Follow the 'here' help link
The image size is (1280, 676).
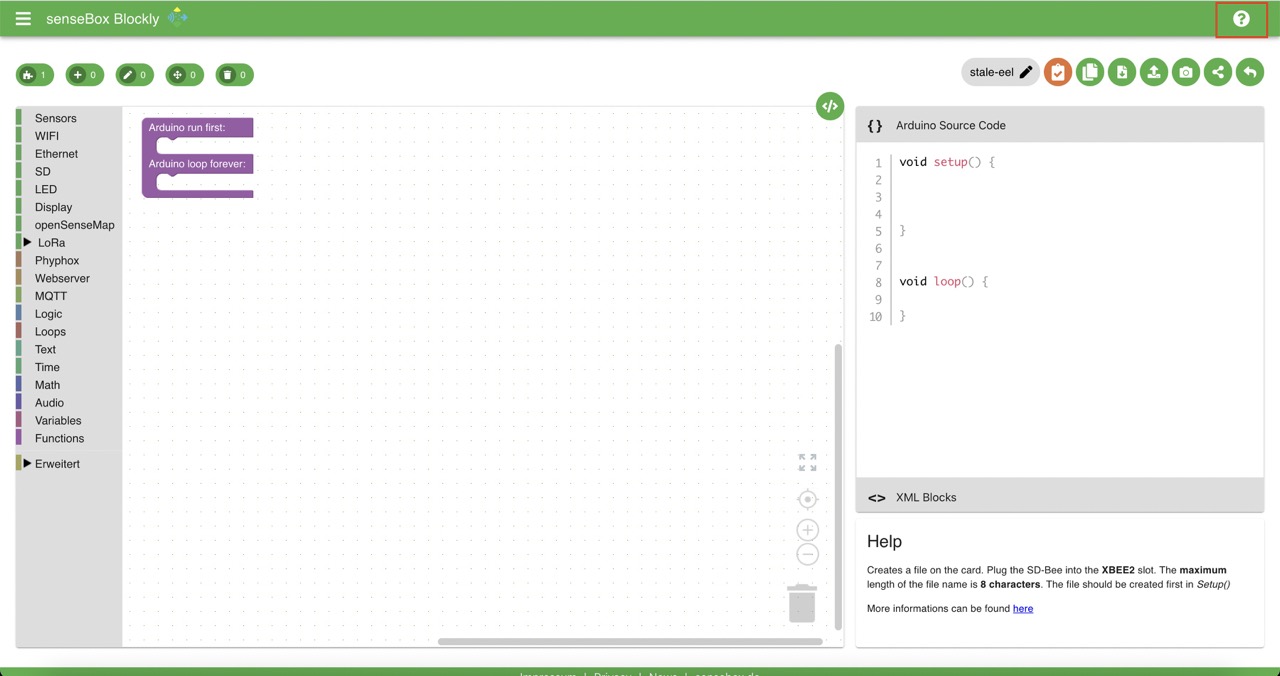pyautogui.click(x=1022, y=608)
